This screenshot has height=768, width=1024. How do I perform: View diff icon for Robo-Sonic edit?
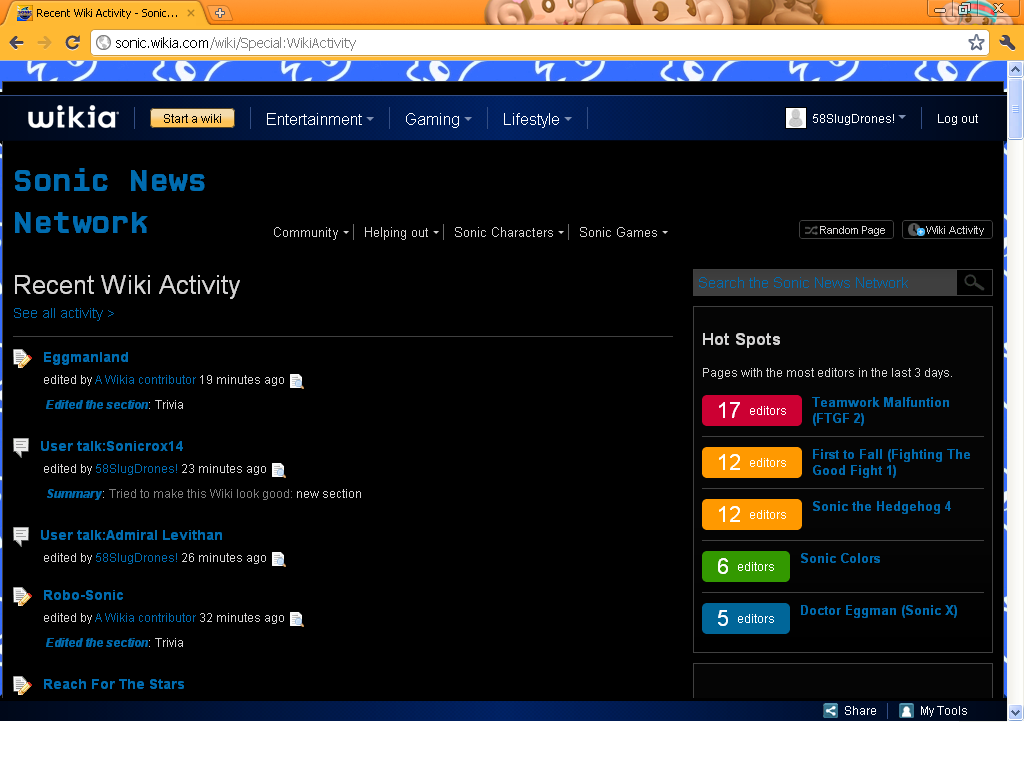point(297,619)
